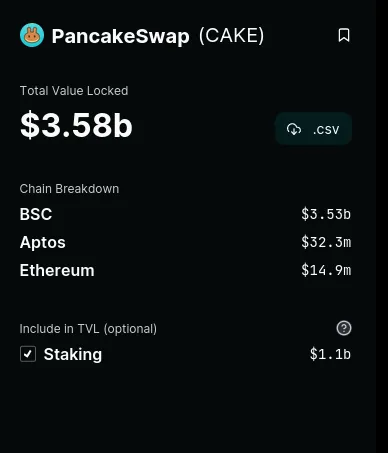Bookmark PancakeSwap with the bookmark icon
The image size is (388, 453).
344,35
